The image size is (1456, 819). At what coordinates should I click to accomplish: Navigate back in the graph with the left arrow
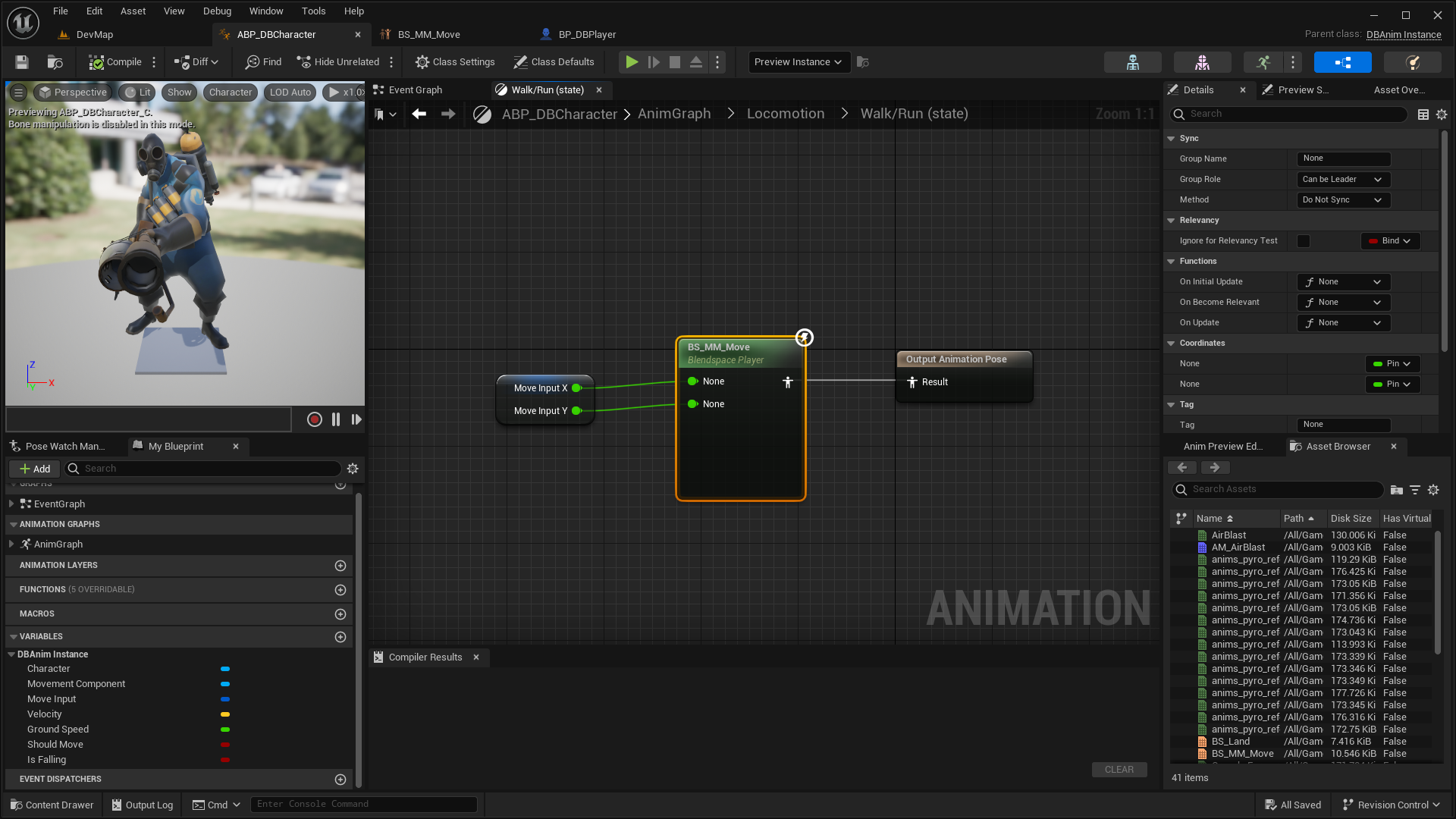click(419, 114)
